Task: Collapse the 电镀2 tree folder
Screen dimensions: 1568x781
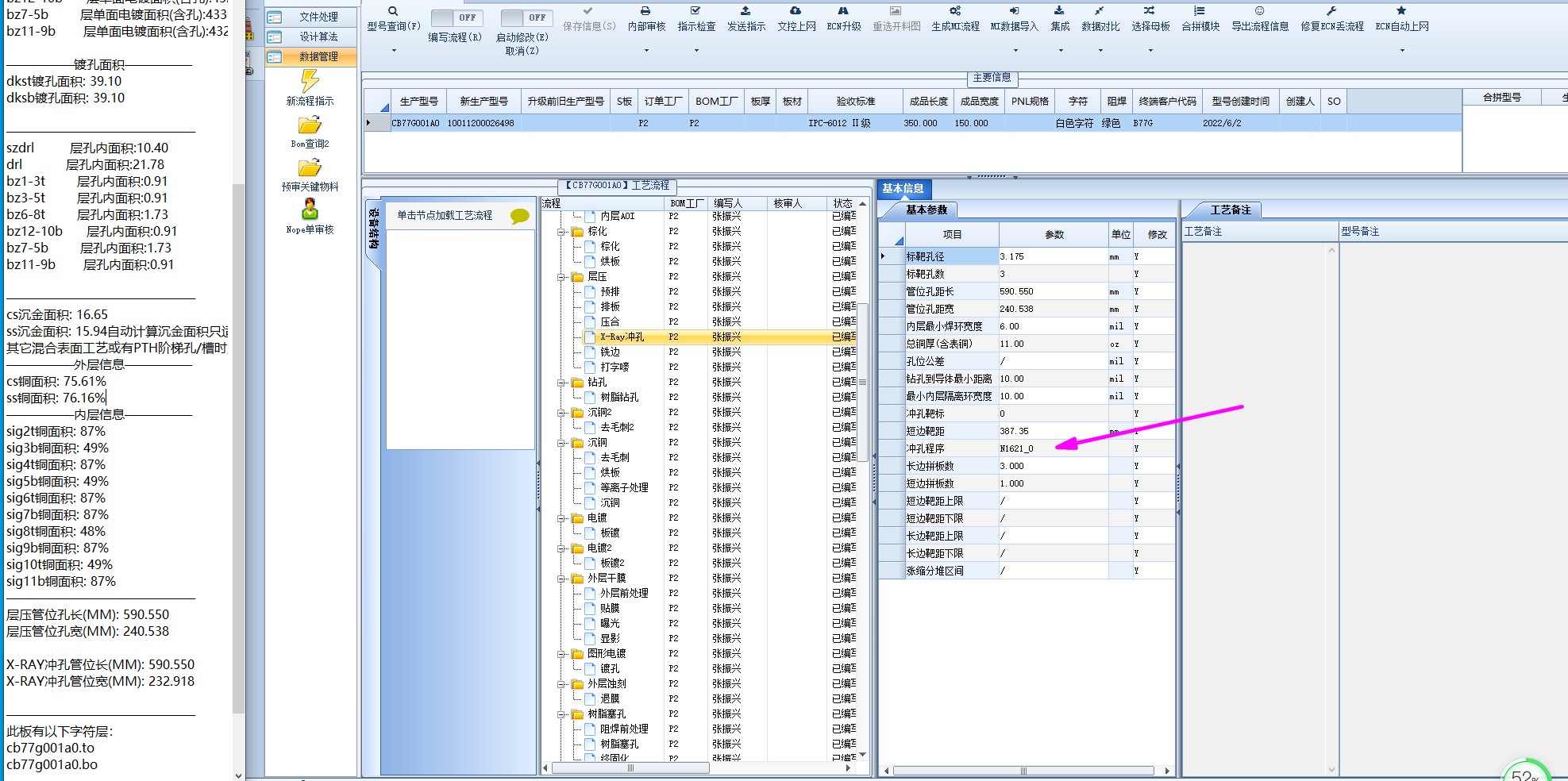Action: (x=561, y=548)
